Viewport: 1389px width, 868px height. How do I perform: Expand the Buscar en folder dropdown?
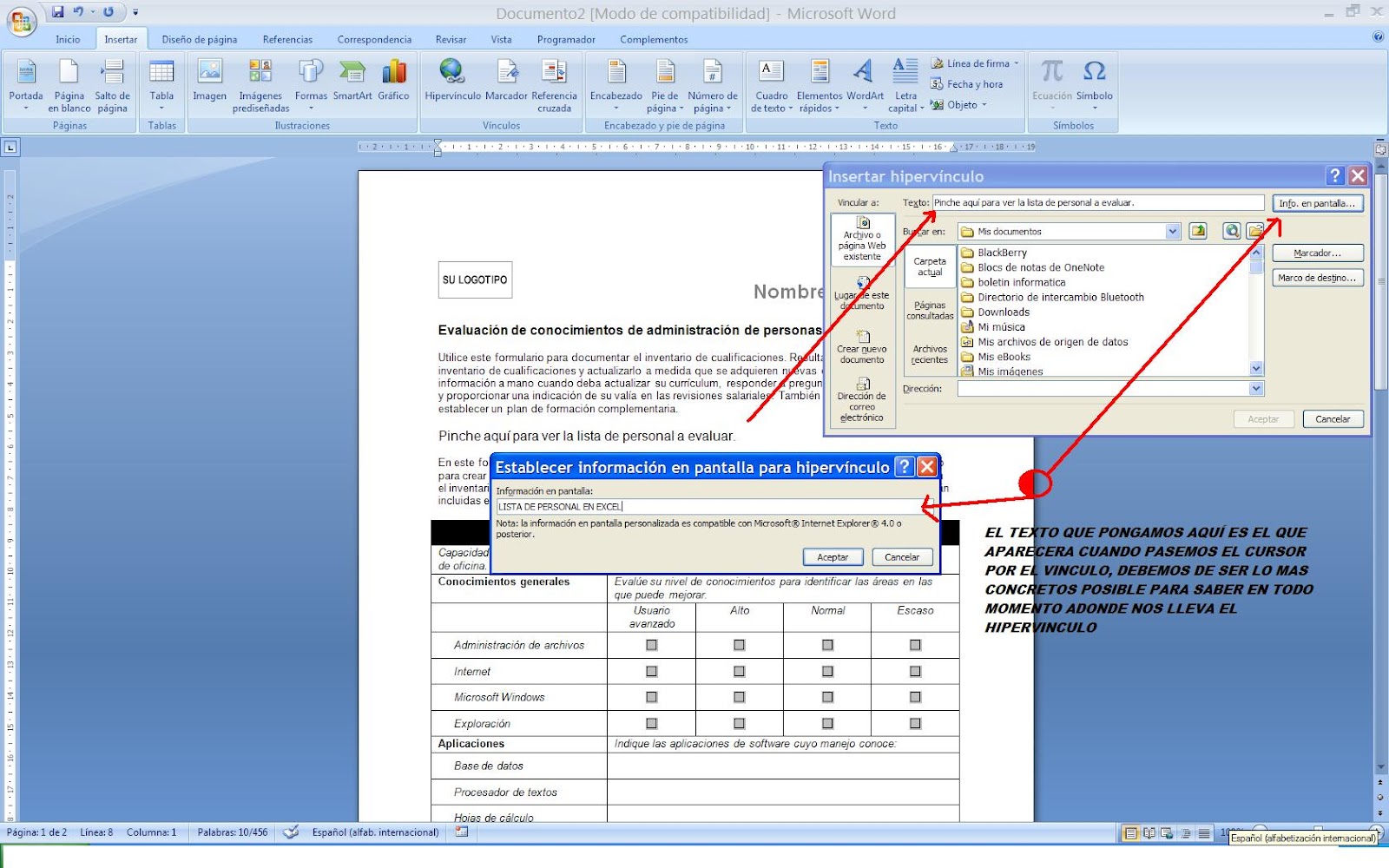[x=1173, y=232]
